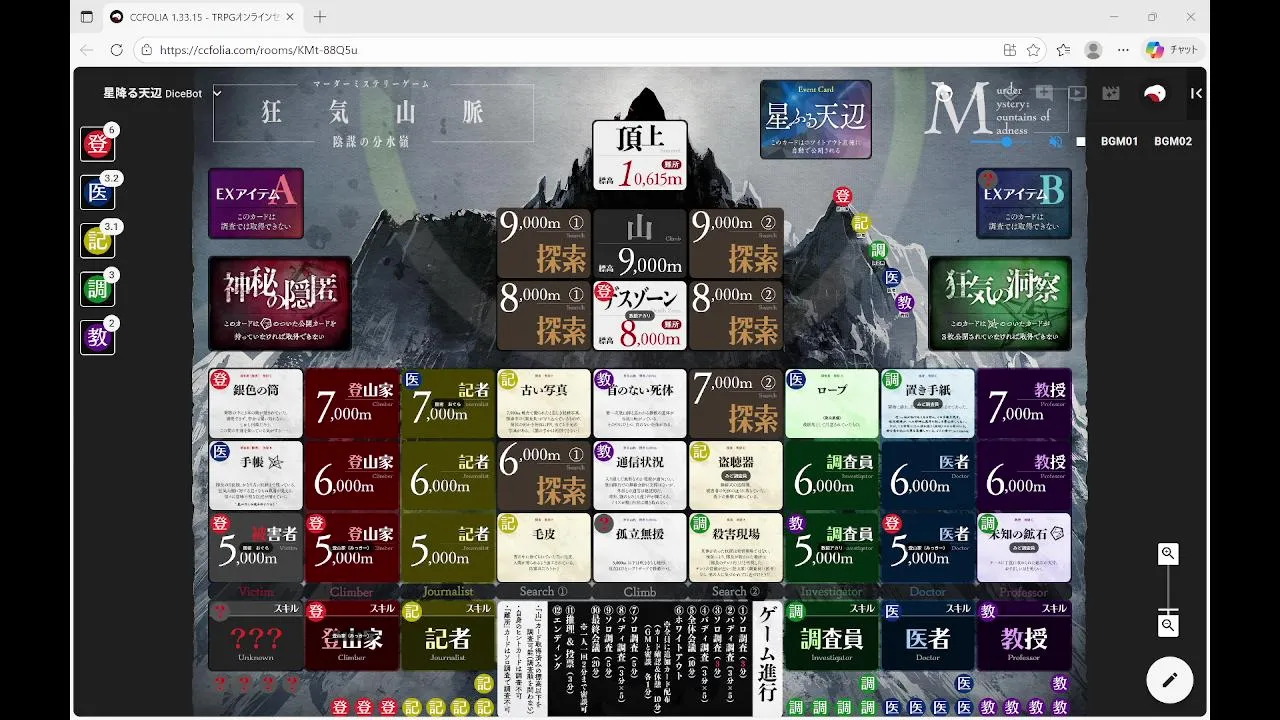Open the CCFOLIA bird profile avatar
This screenshot has height=720, width=1280.
tap(1154, 93)
